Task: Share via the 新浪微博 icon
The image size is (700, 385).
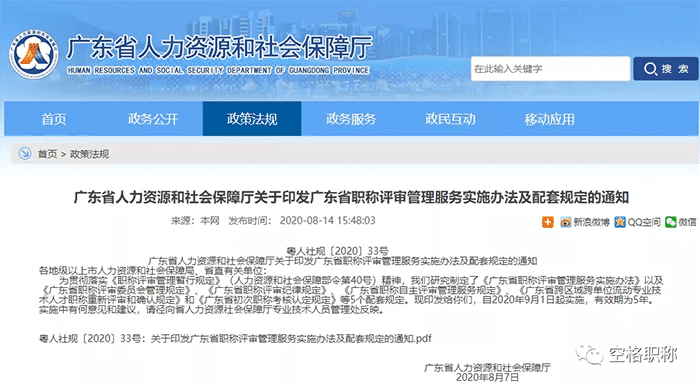Action: tap(566, 222)
